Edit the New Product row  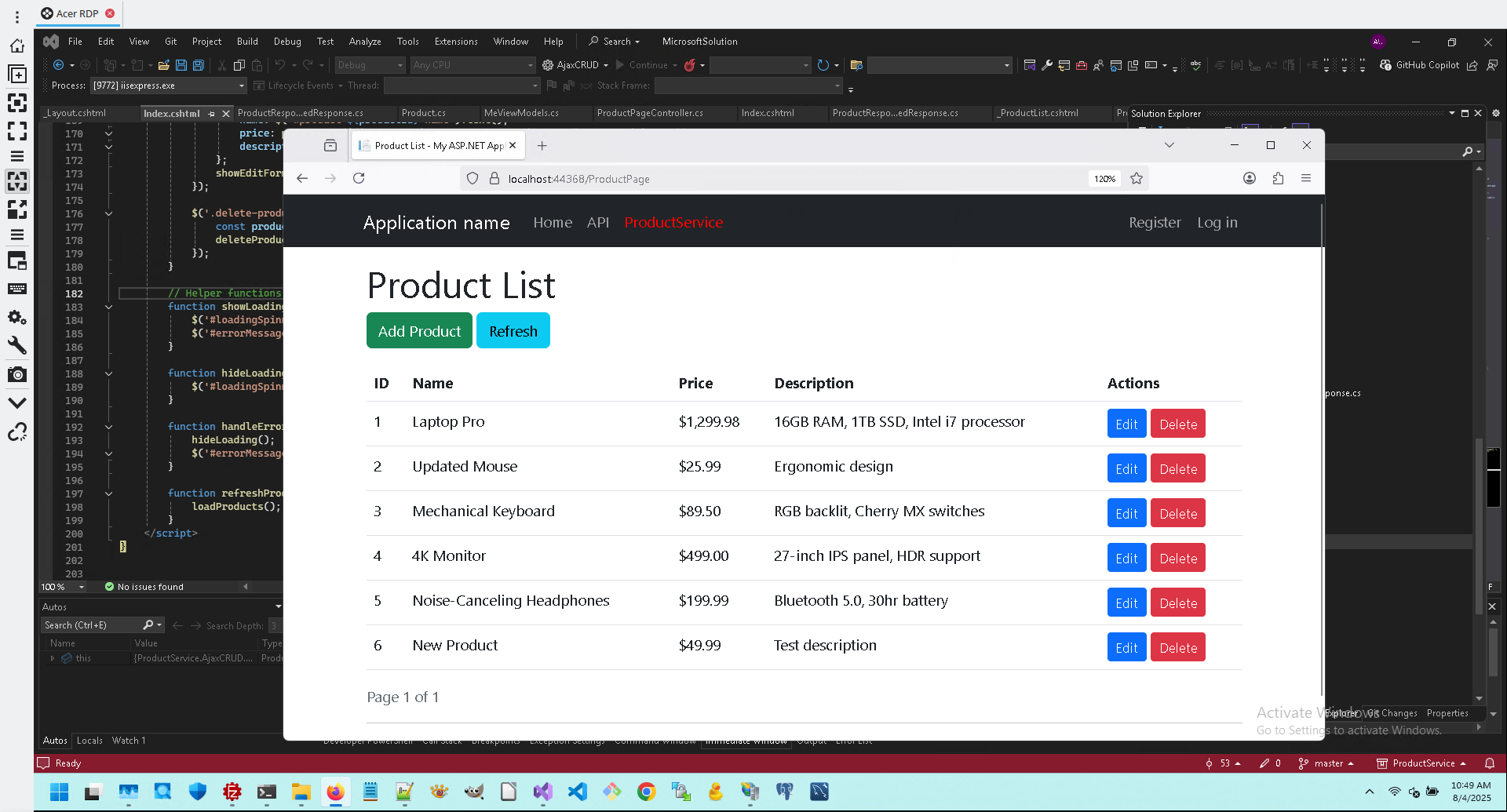pos(1126,647)
